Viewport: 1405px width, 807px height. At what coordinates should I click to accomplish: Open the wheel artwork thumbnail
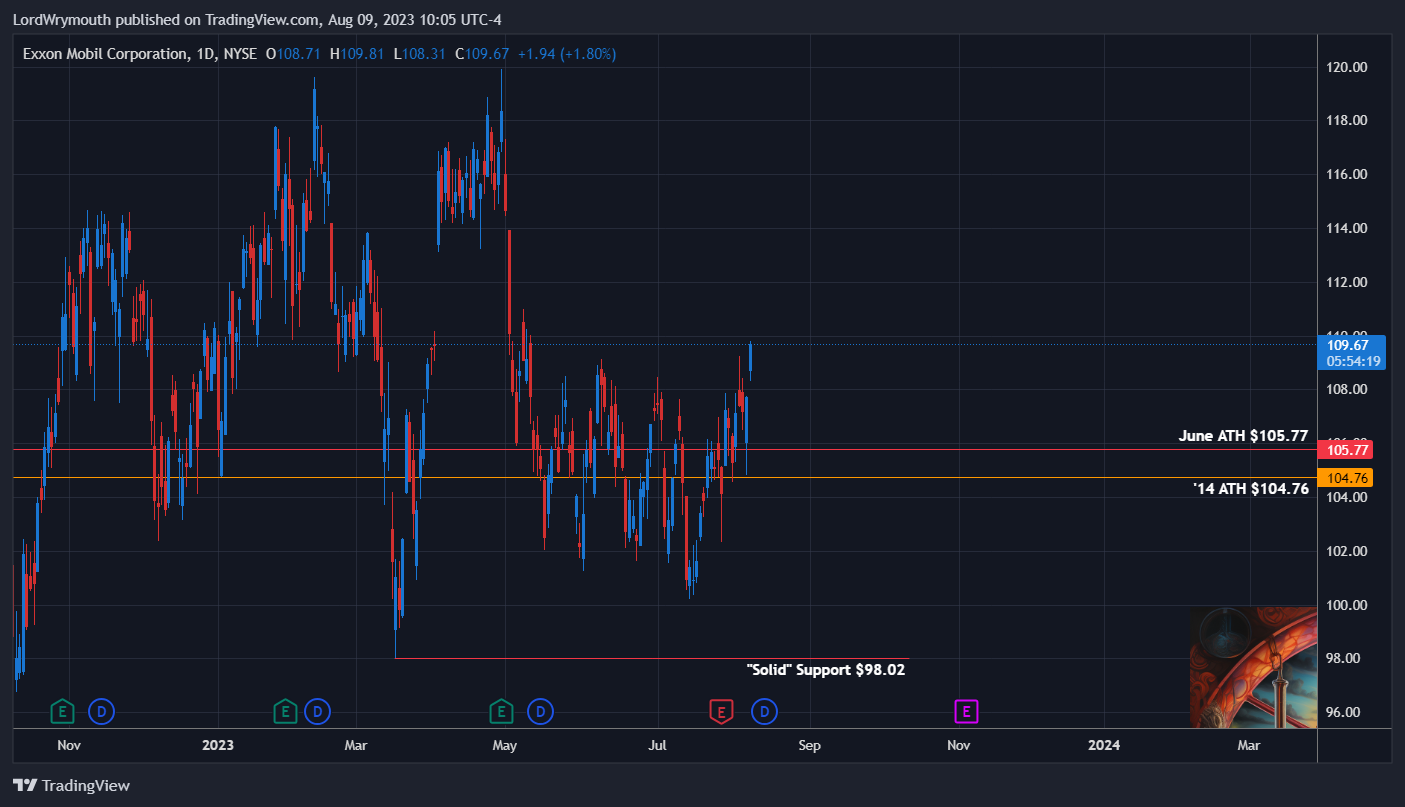(1254, 667)
